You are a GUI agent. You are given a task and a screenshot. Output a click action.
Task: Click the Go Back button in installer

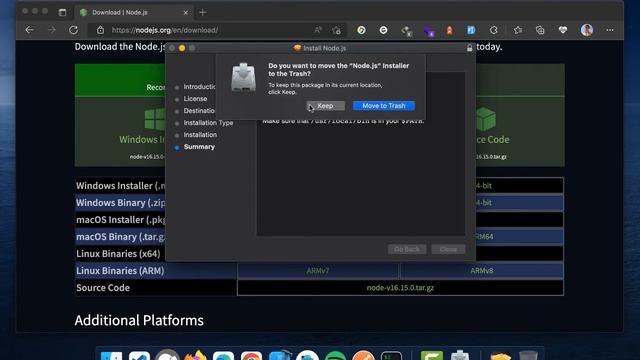(407, 249)
